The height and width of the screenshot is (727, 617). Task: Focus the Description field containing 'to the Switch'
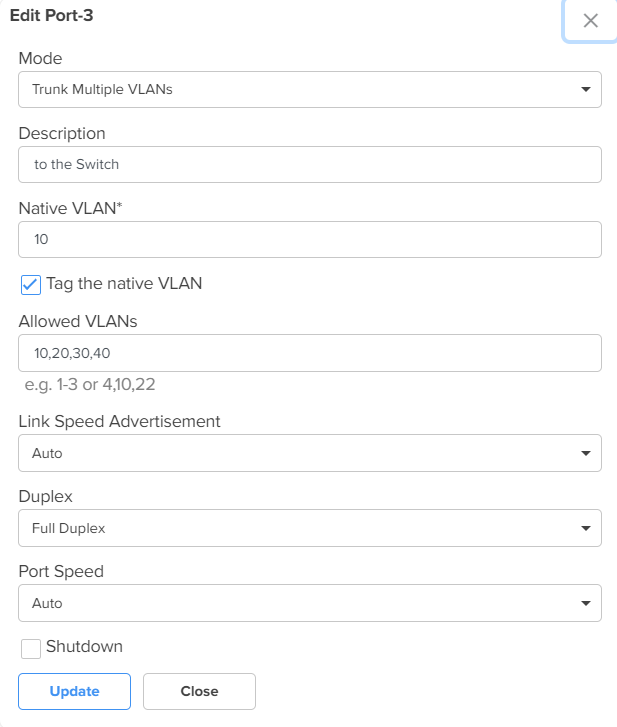pyautogui.click(x=310, y=165)
